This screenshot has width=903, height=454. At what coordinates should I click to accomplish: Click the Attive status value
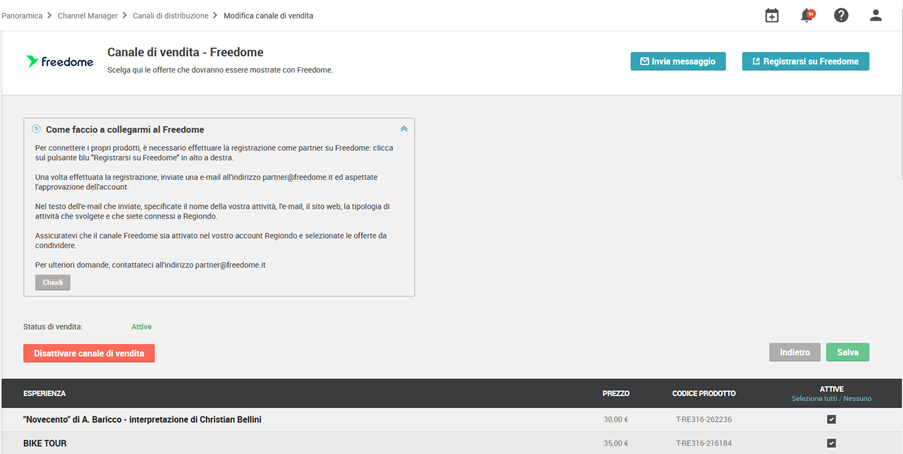tap(141, 327)
